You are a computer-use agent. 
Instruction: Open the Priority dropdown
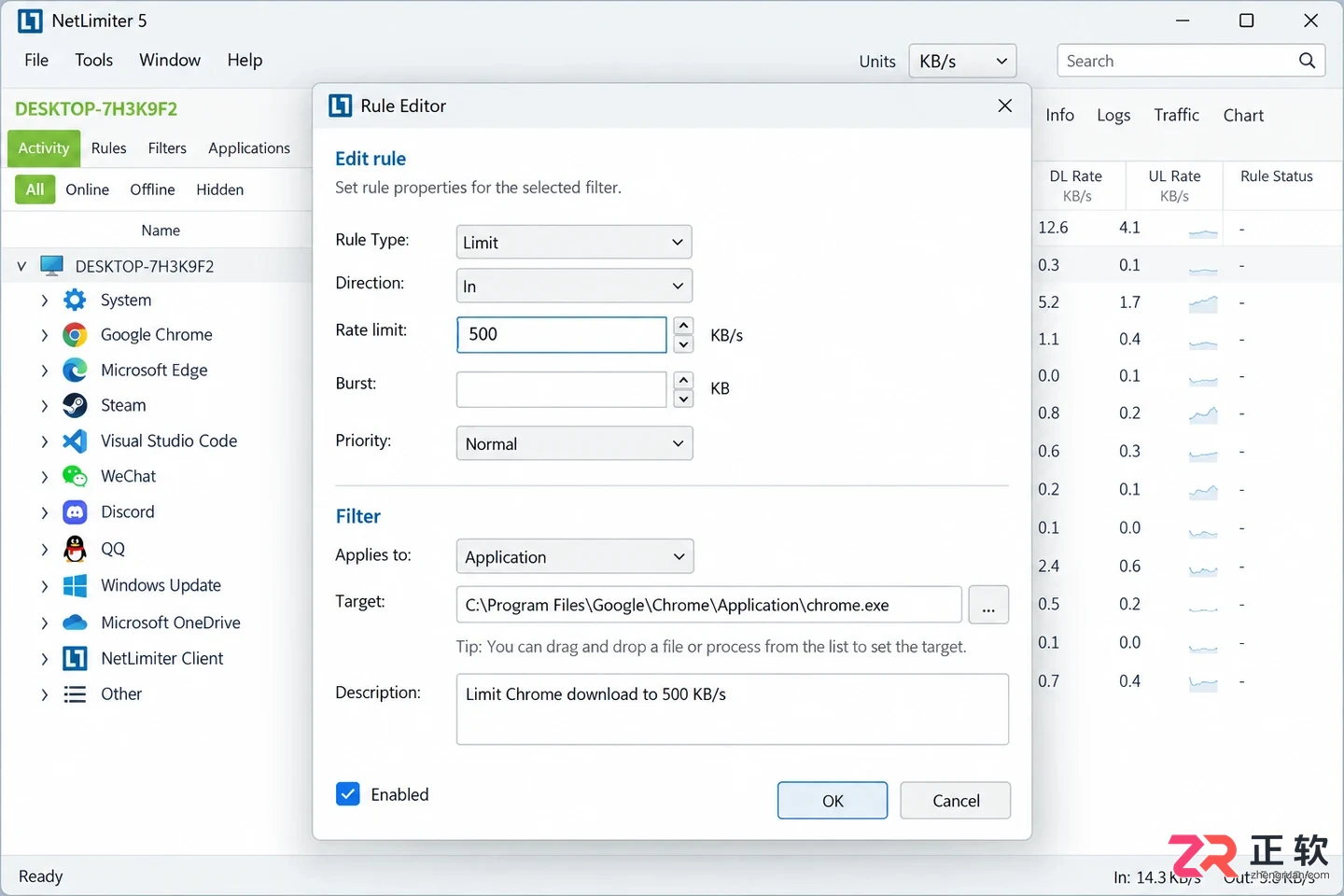[574, 443]
